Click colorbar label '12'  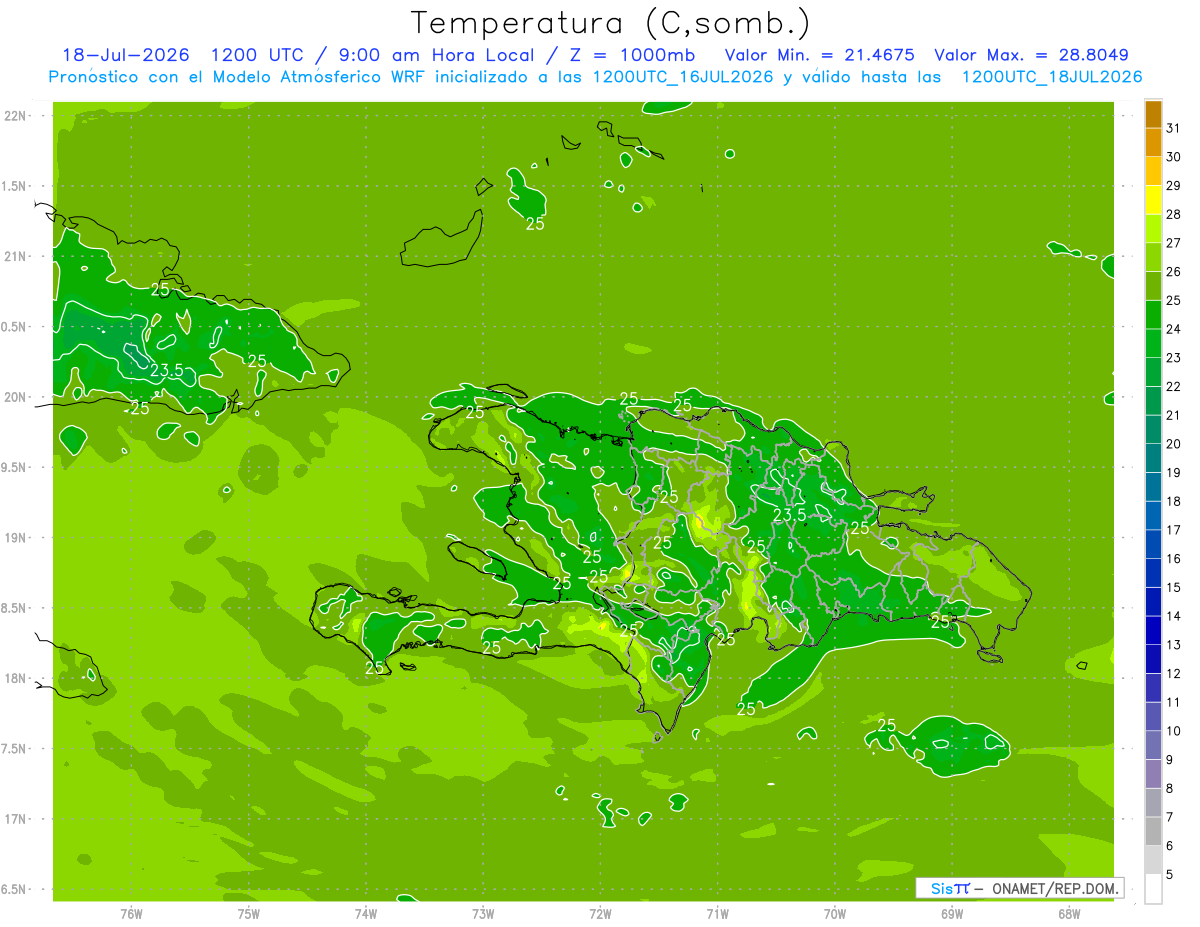(1173, 673)
